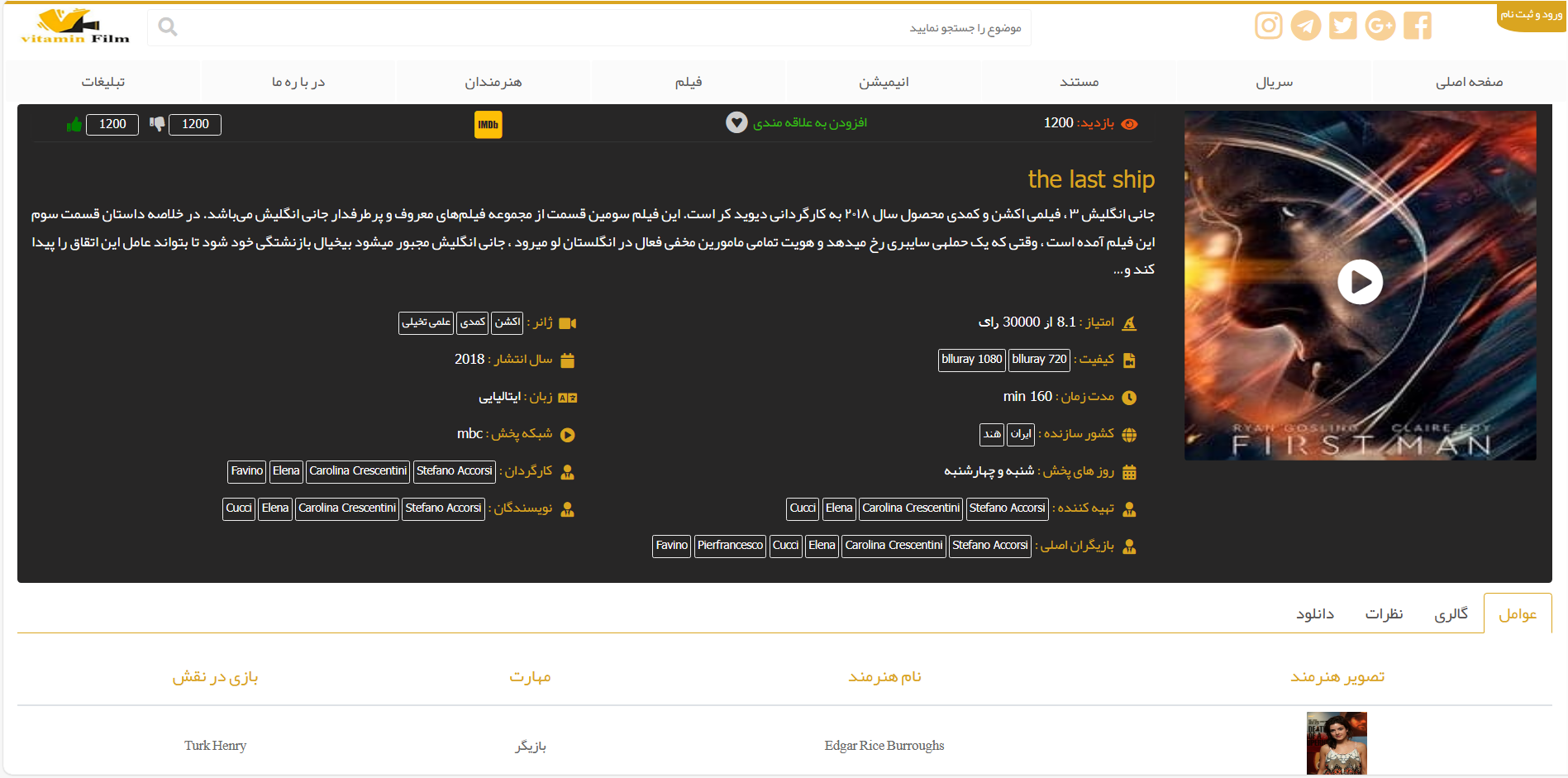This screenshot has height=778, width=1568.
Task: Click the broadcast network play icon
Action: [567, 435]
